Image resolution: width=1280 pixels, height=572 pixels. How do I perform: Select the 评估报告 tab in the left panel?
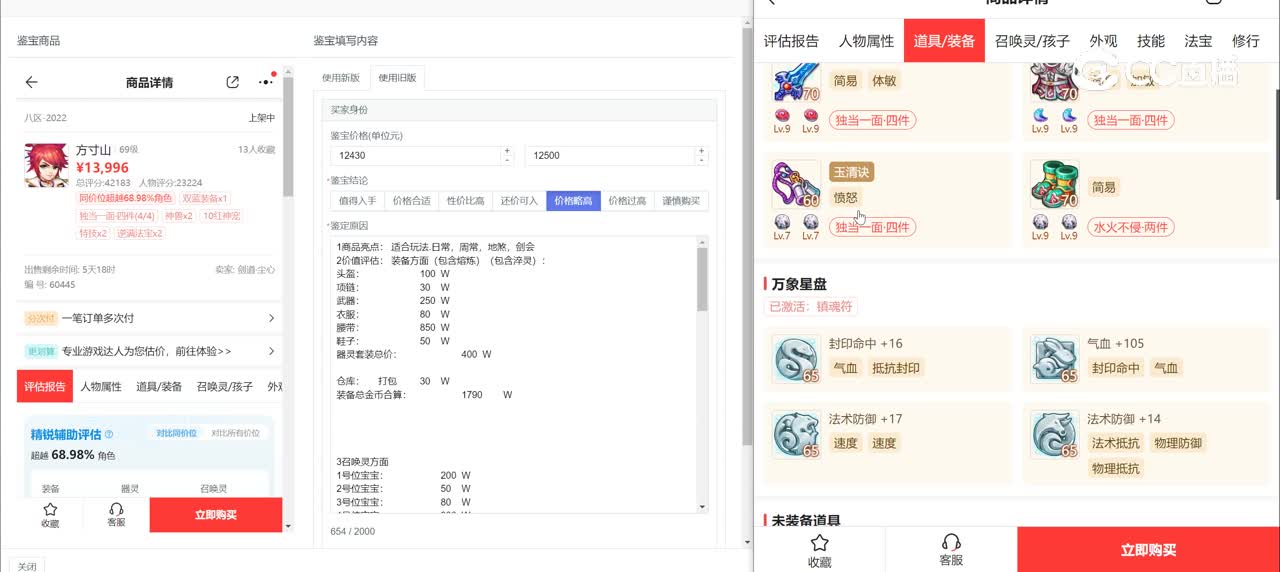[x=45, y=386]
